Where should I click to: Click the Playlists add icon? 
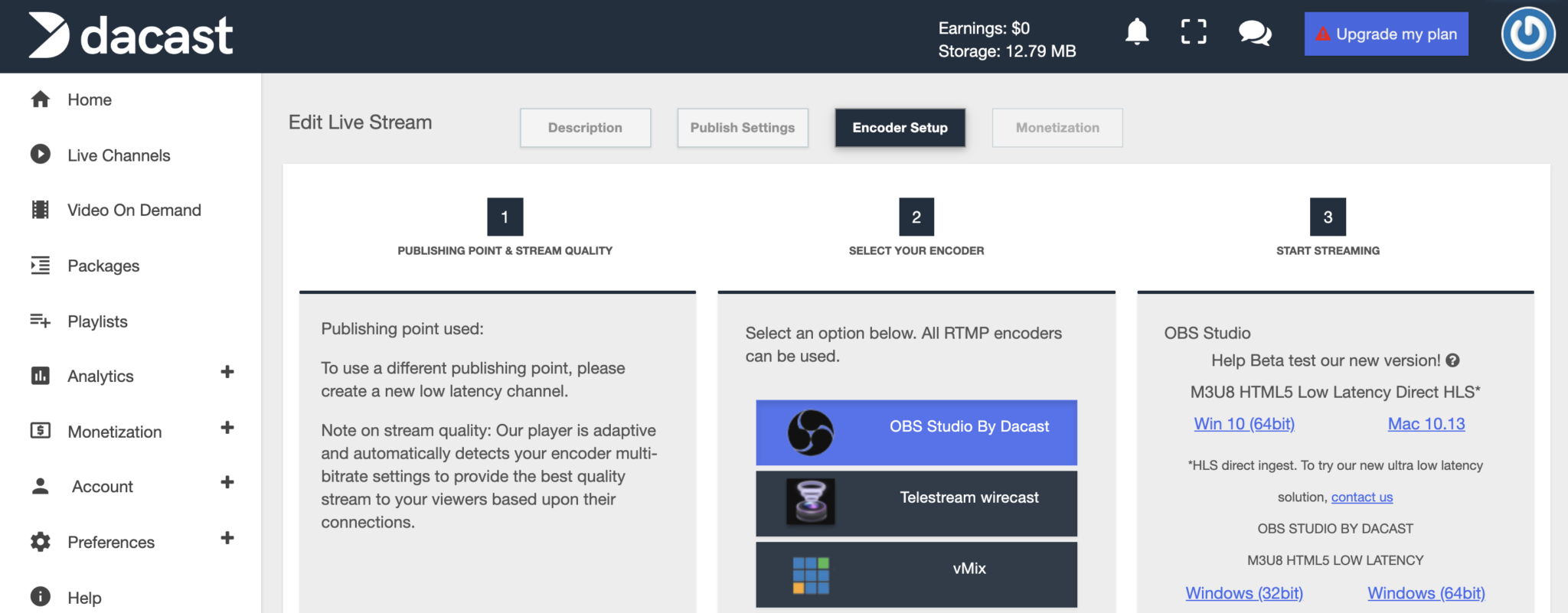[41, 321]
